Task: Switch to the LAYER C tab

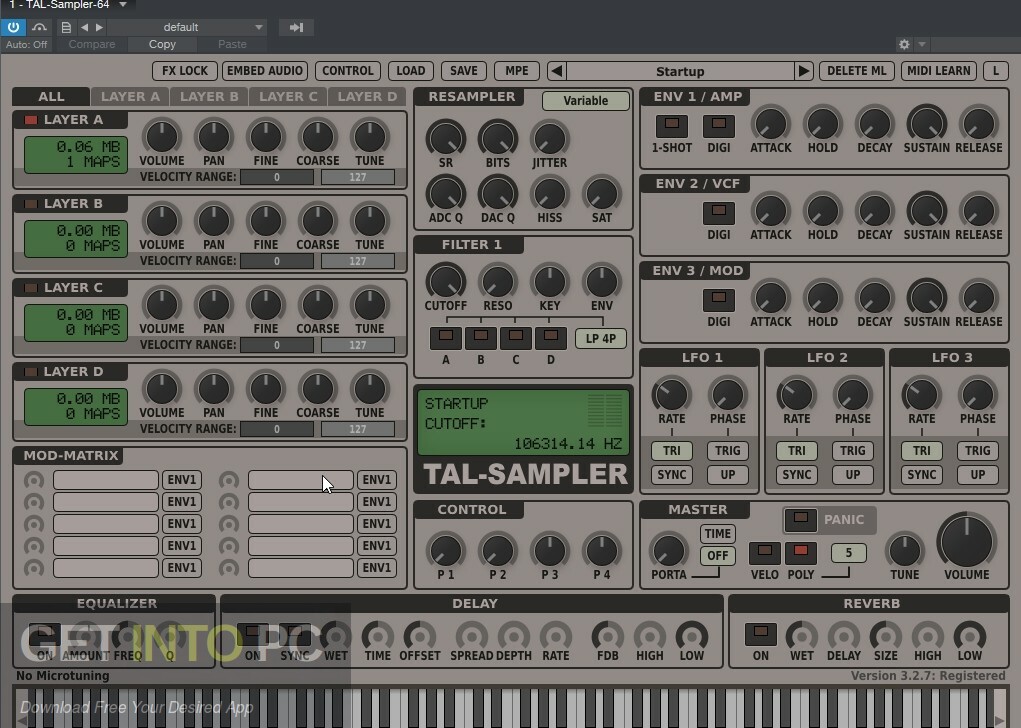Action: [288, 96]
